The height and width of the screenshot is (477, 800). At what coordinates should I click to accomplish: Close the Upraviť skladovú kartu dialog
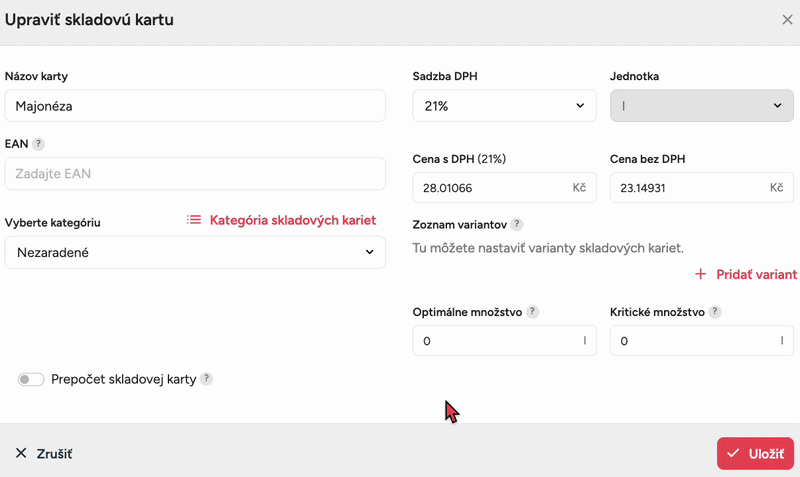(787, 20)
